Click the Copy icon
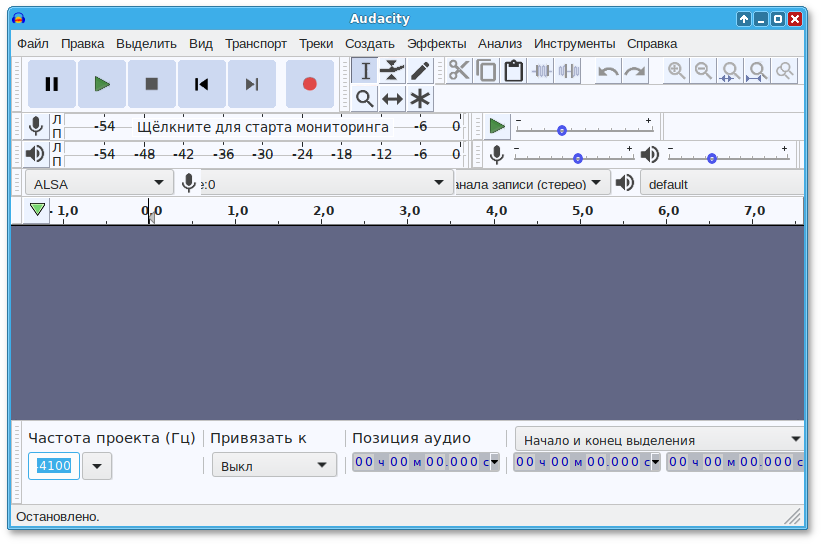The image size is (821, 544). coord(486,71)
